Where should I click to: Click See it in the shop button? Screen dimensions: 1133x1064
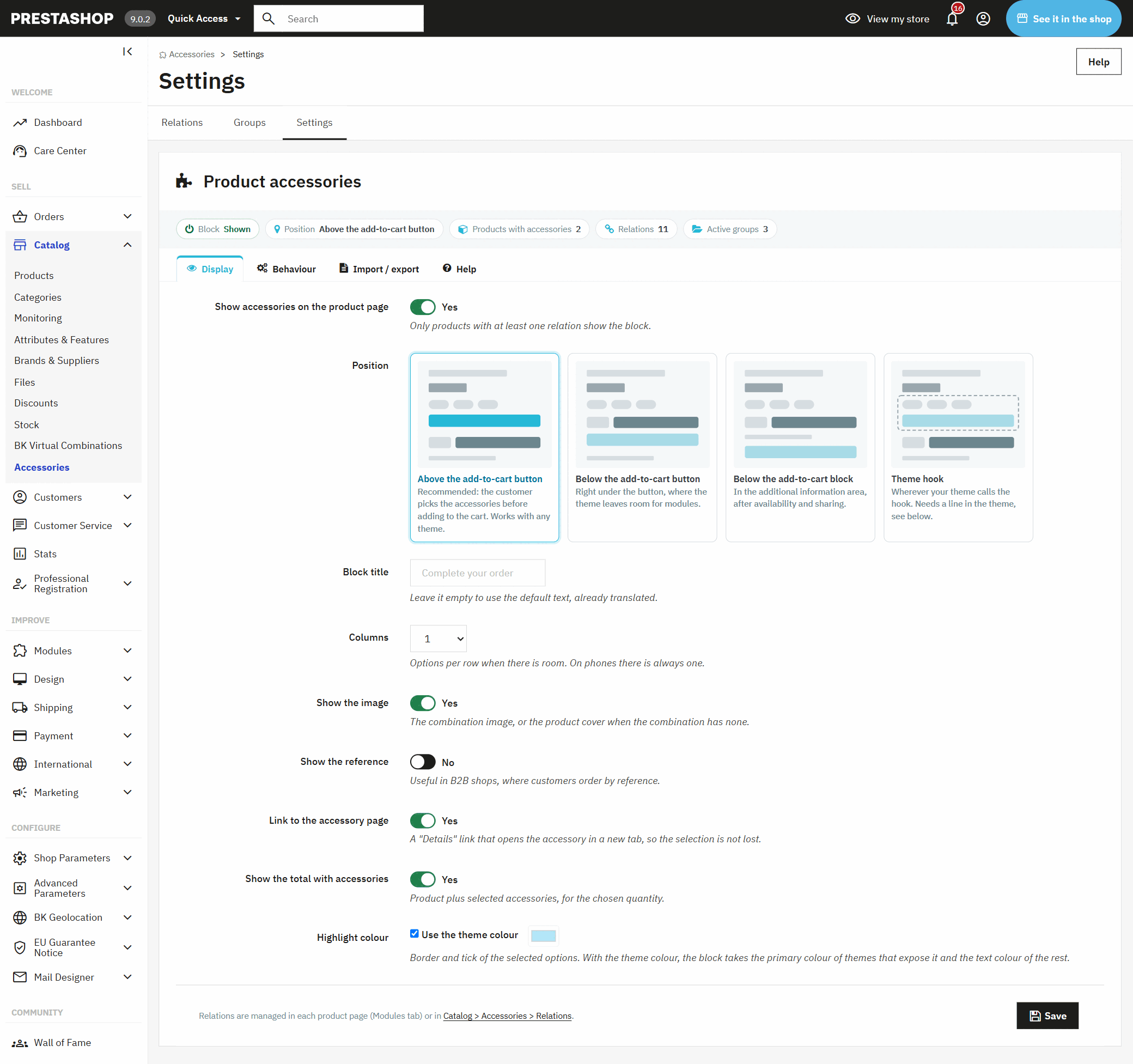tap(1063, 19)
